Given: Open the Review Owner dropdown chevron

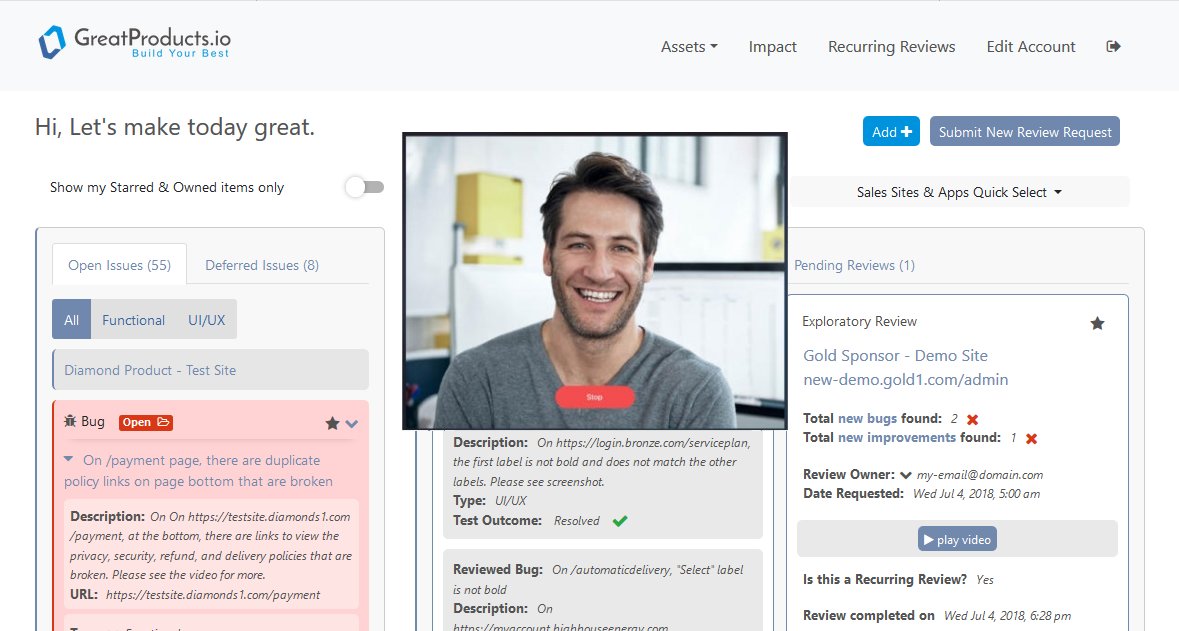Looking at the screenshot, I should click(x=905, y=475).
